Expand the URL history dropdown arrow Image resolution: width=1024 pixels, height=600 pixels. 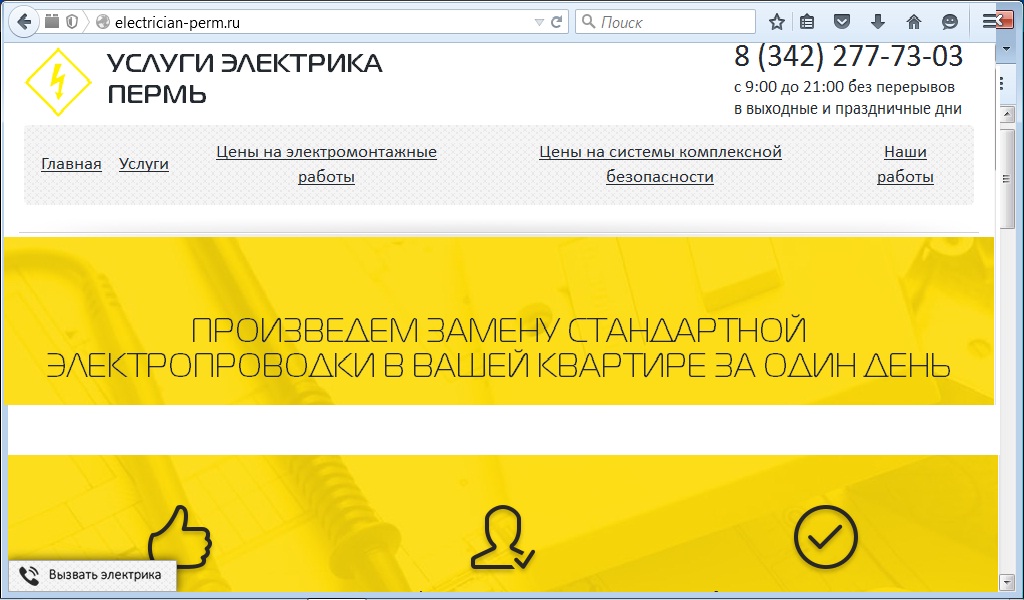pyautogui.click(x=539, y=21)
